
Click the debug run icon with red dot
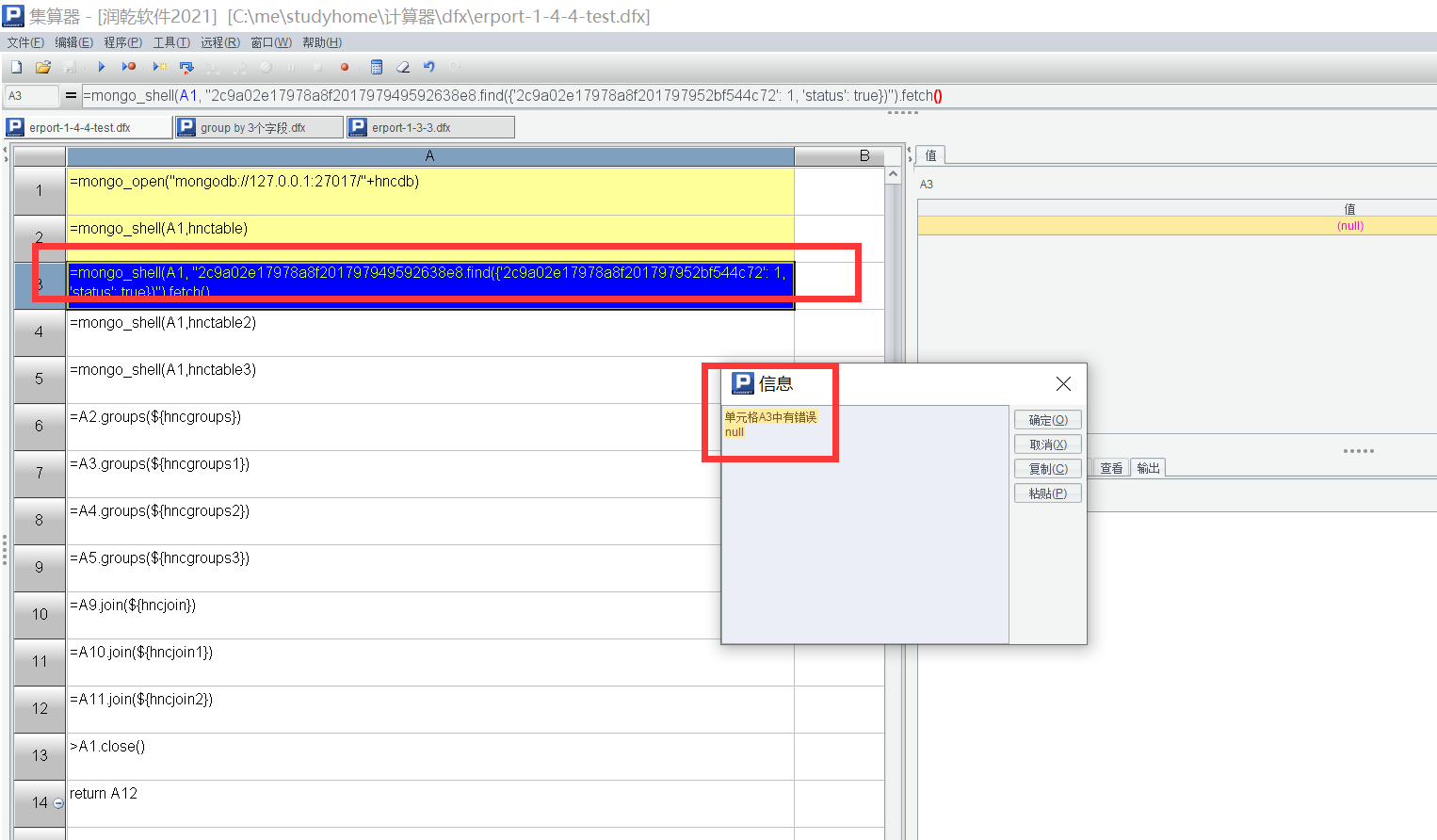tap(129, 67)
